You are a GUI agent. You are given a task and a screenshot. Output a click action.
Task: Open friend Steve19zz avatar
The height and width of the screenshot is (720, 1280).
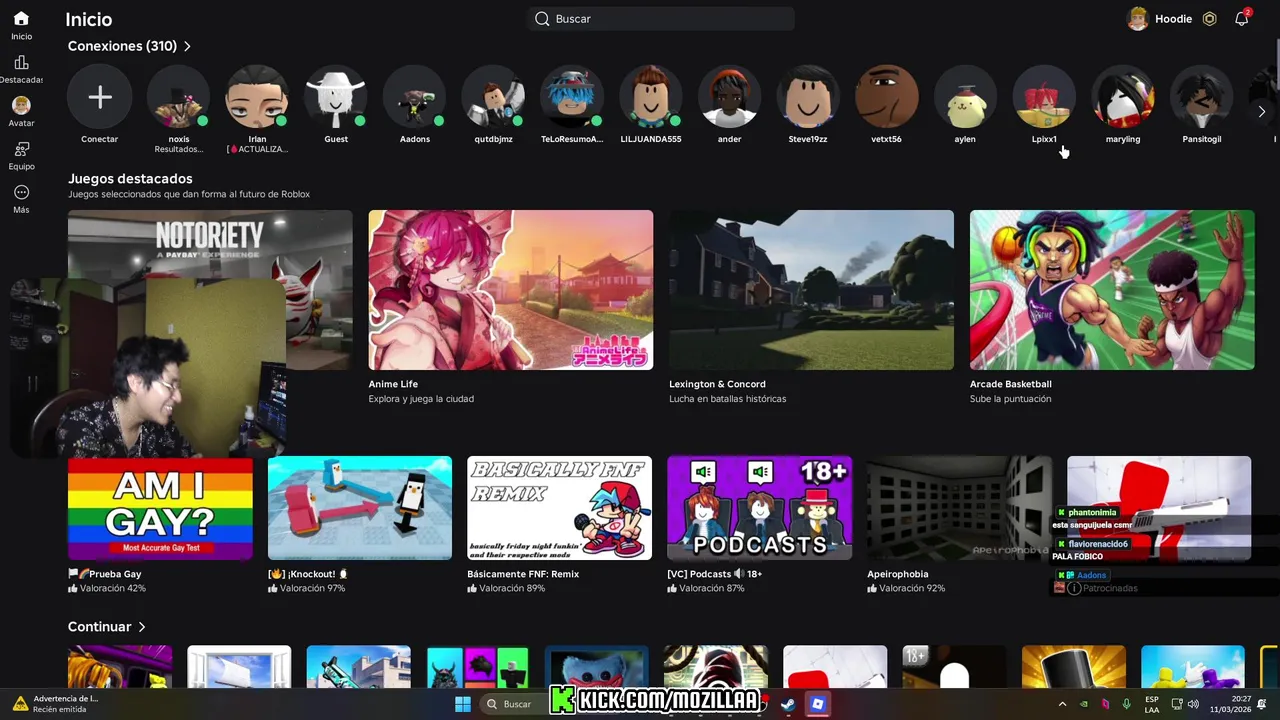808,97
